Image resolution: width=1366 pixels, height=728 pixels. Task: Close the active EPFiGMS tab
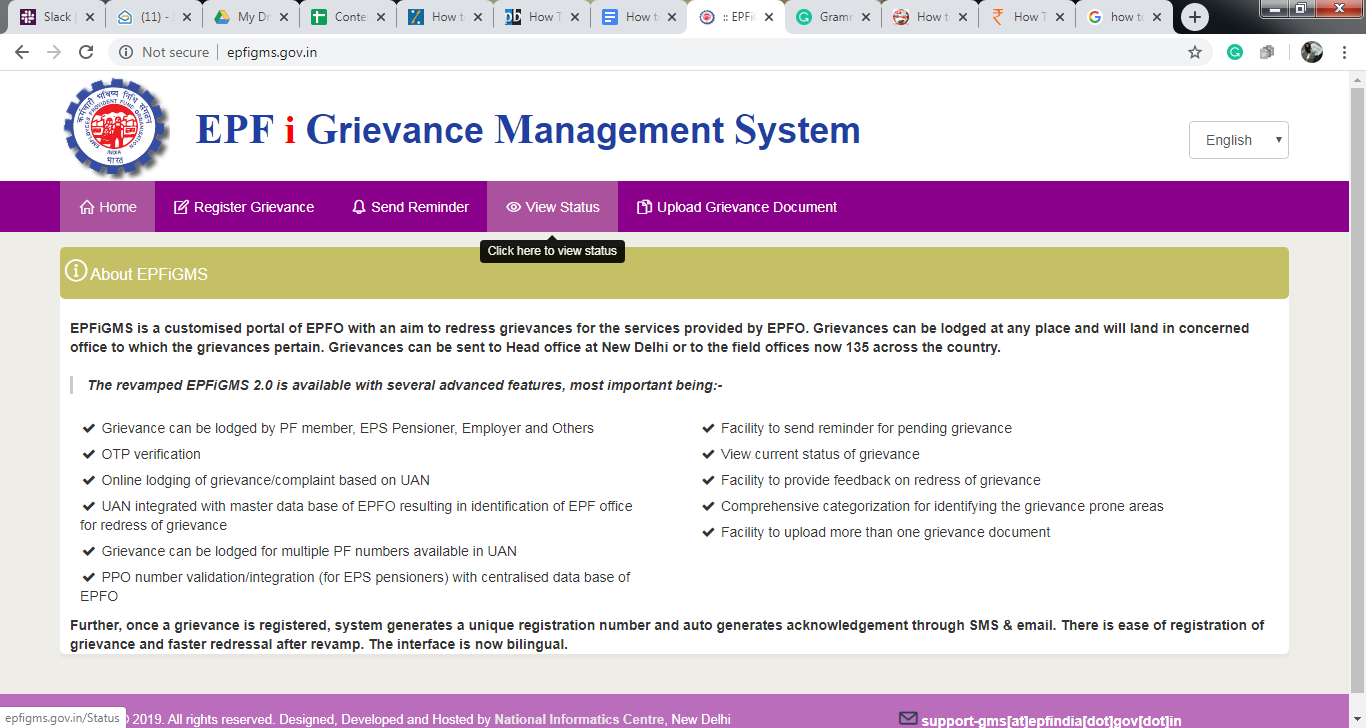[768, 17]
